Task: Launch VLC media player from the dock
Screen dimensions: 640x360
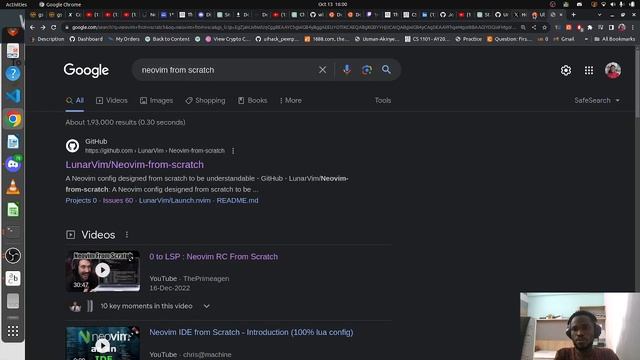Action: 13,187
